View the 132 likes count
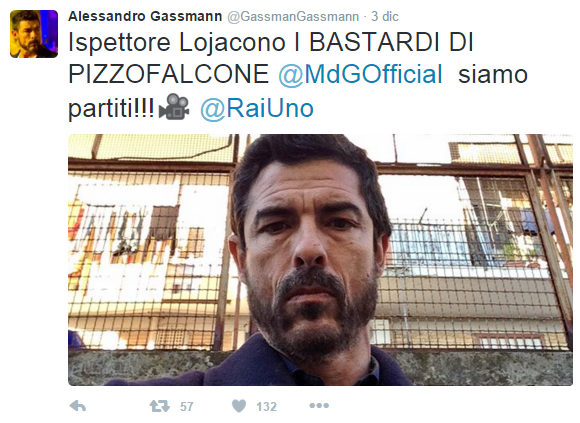 (266, 407)
